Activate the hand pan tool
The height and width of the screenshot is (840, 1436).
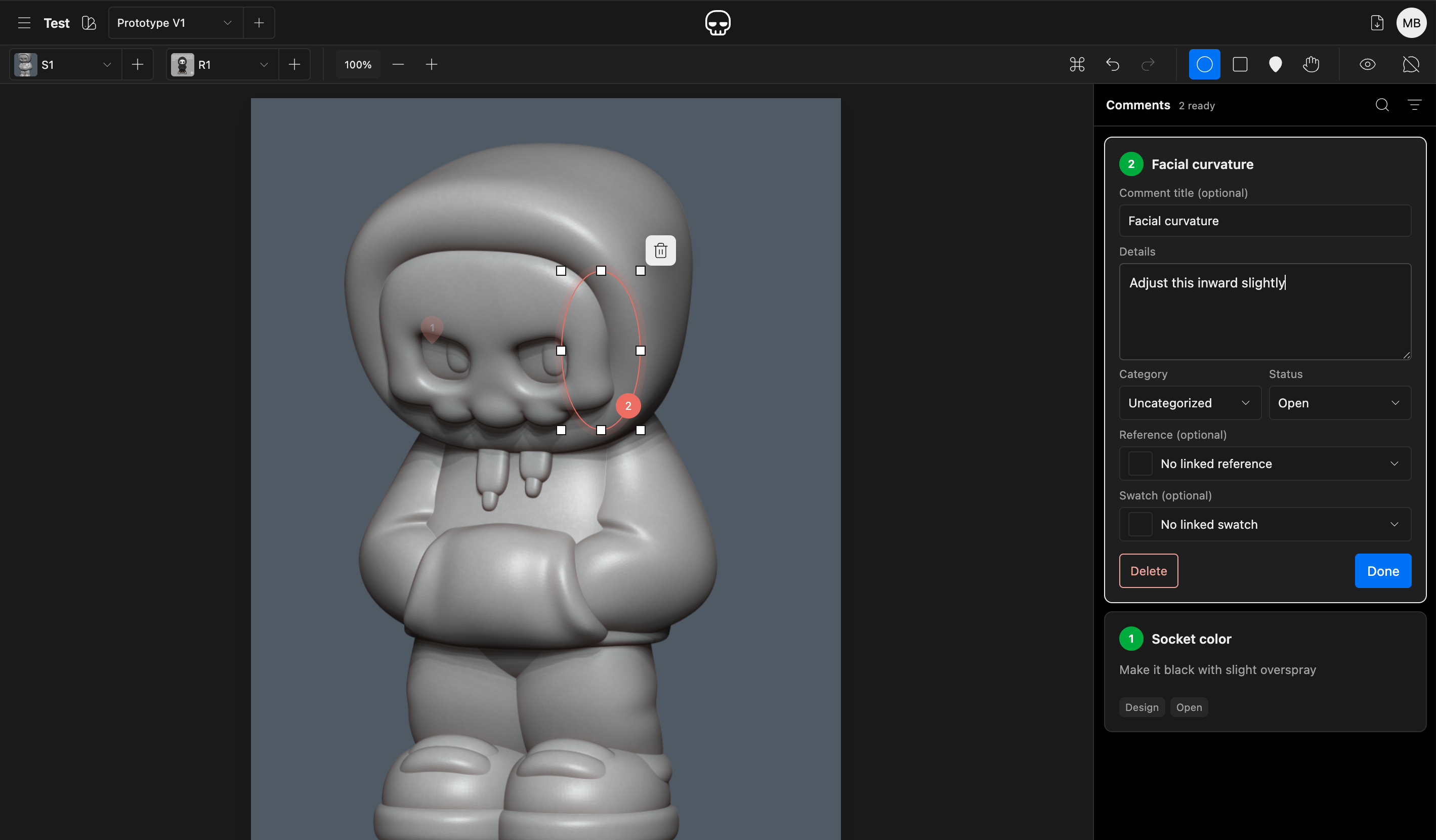1311,64
